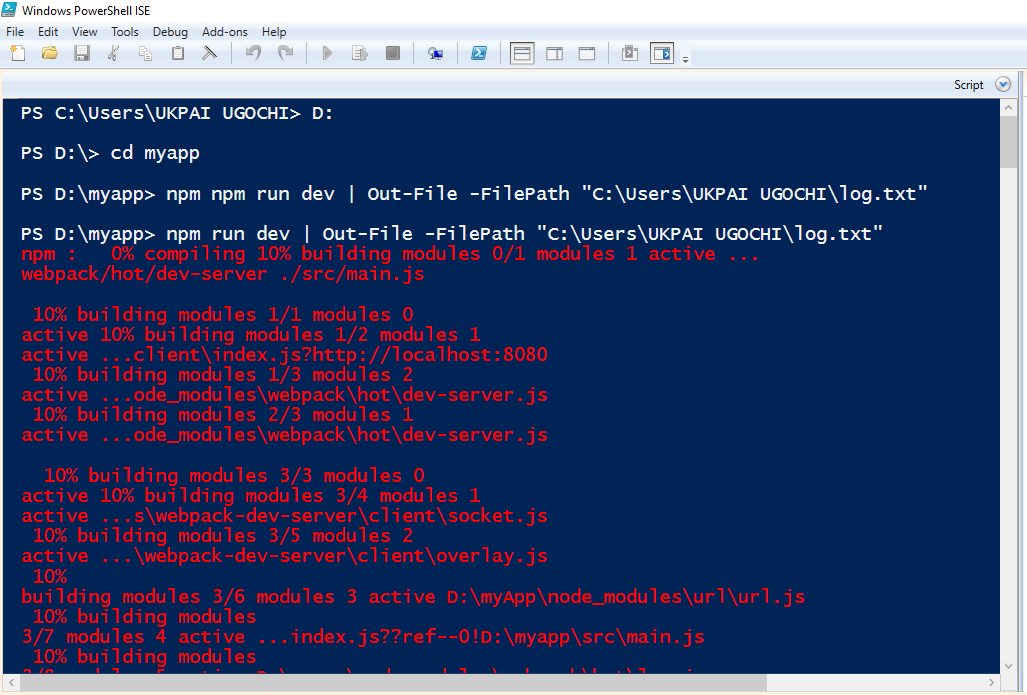1027x695 pixels.
Task: Create a new script file
Action: pos(17,53)
